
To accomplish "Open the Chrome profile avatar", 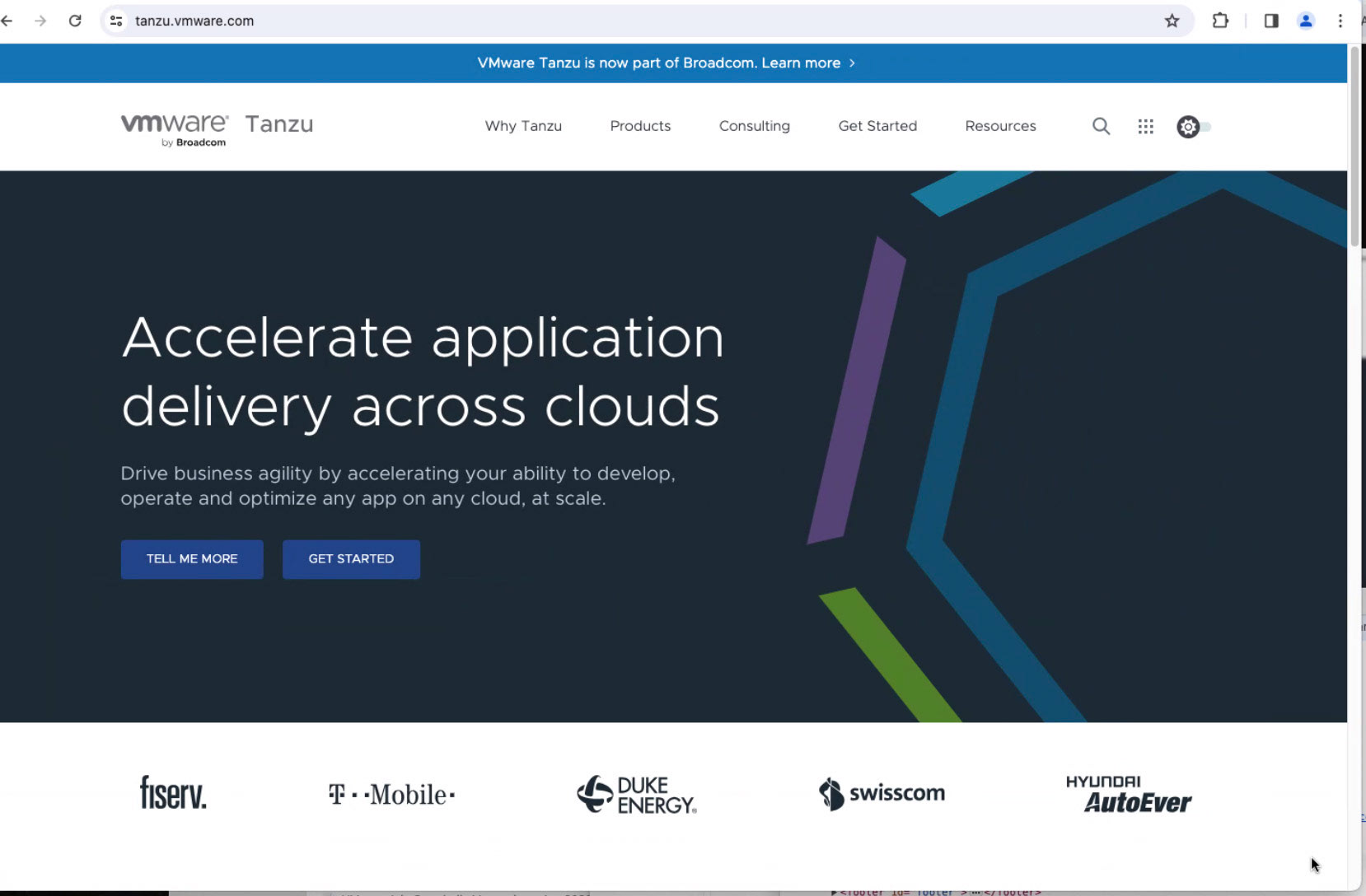I will tap(1306, 21).
